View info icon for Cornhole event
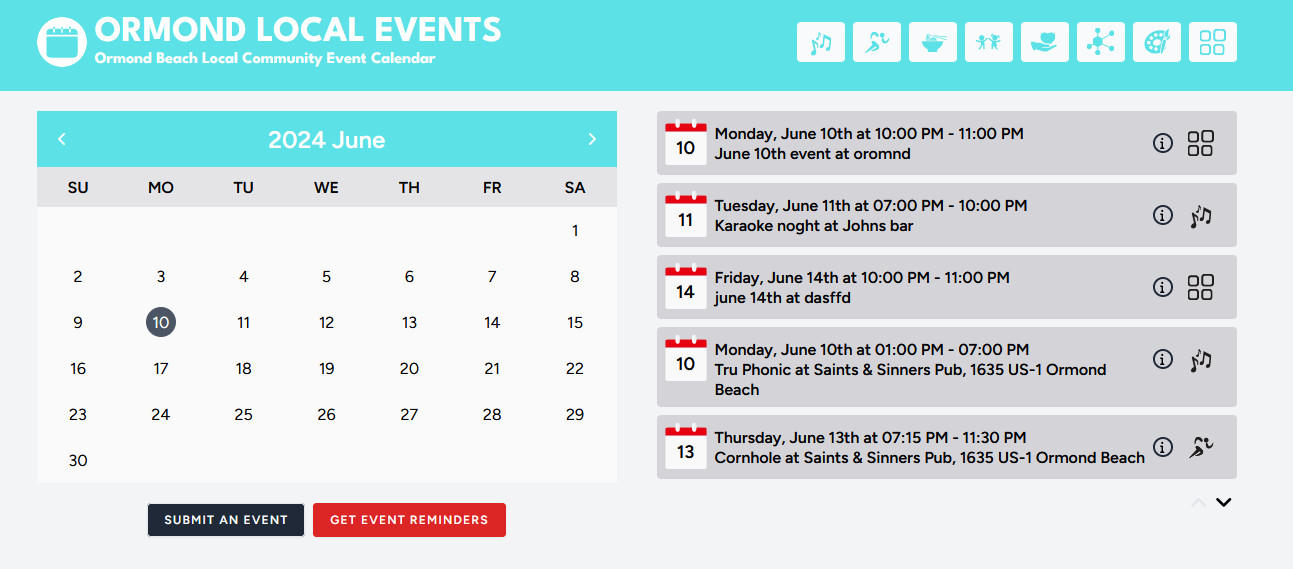The width and height of the screenshot is (1293, 569). (1162, 447)
